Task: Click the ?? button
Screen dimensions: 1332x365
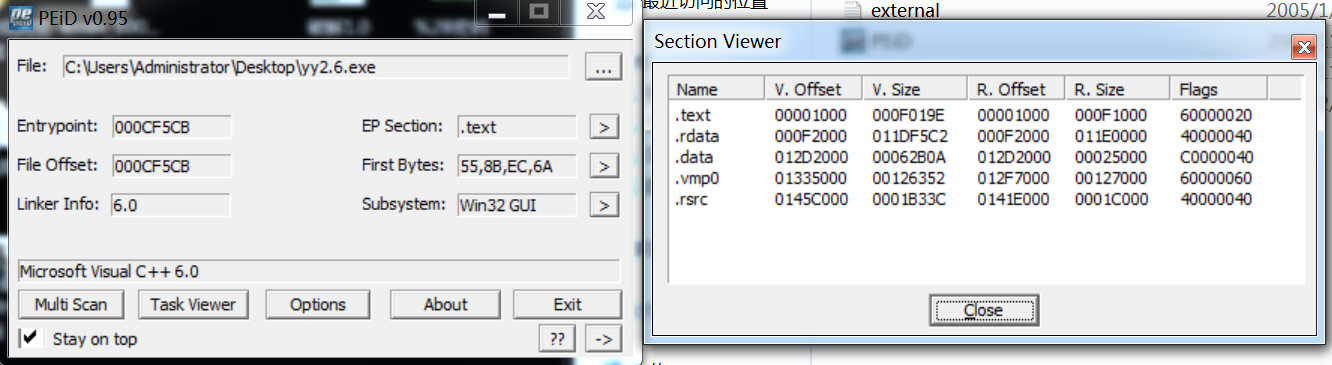Action: (556, 339)
